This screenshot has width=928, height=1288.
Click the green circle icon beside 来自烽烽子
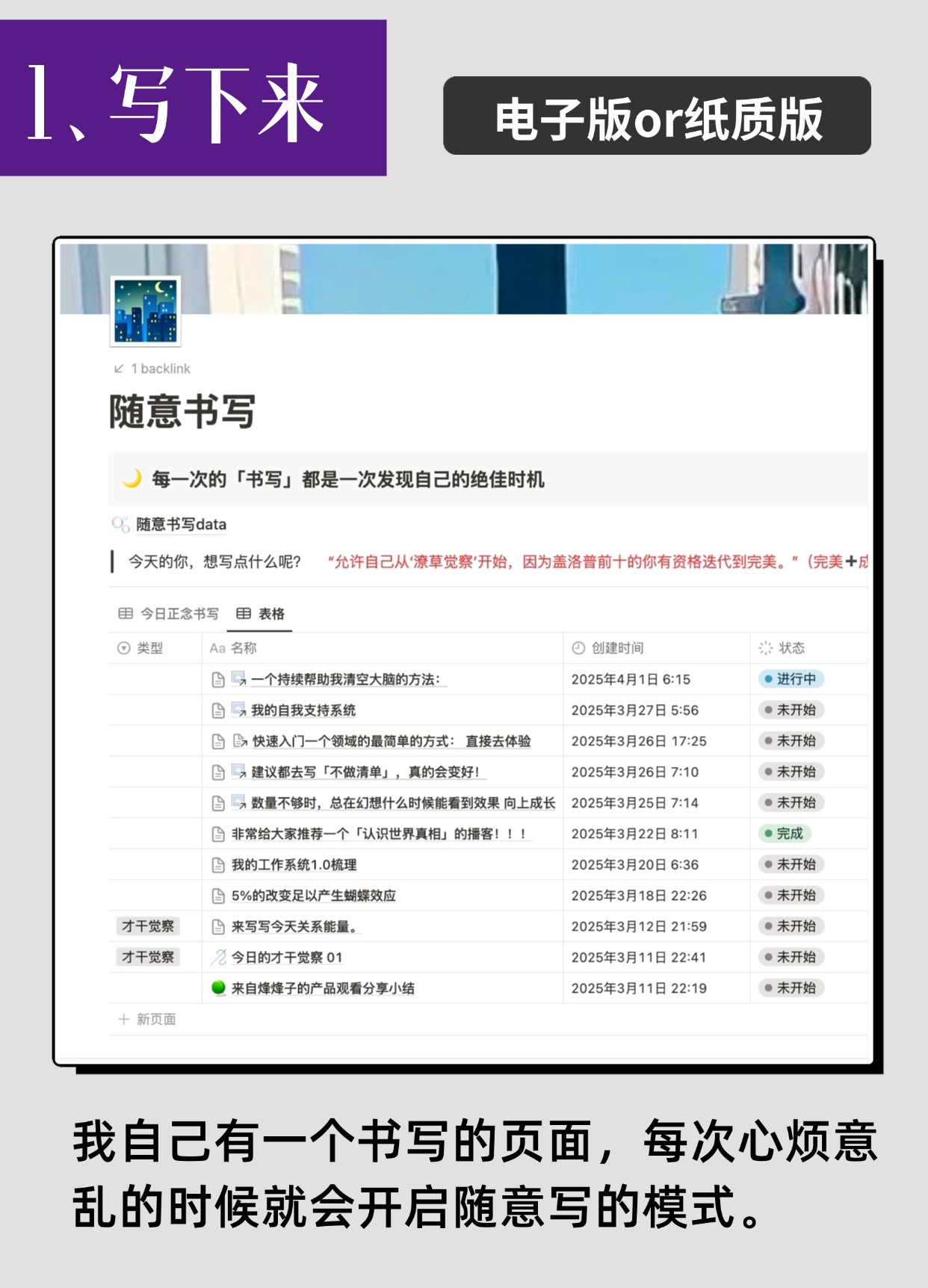(x=218, y=988)
